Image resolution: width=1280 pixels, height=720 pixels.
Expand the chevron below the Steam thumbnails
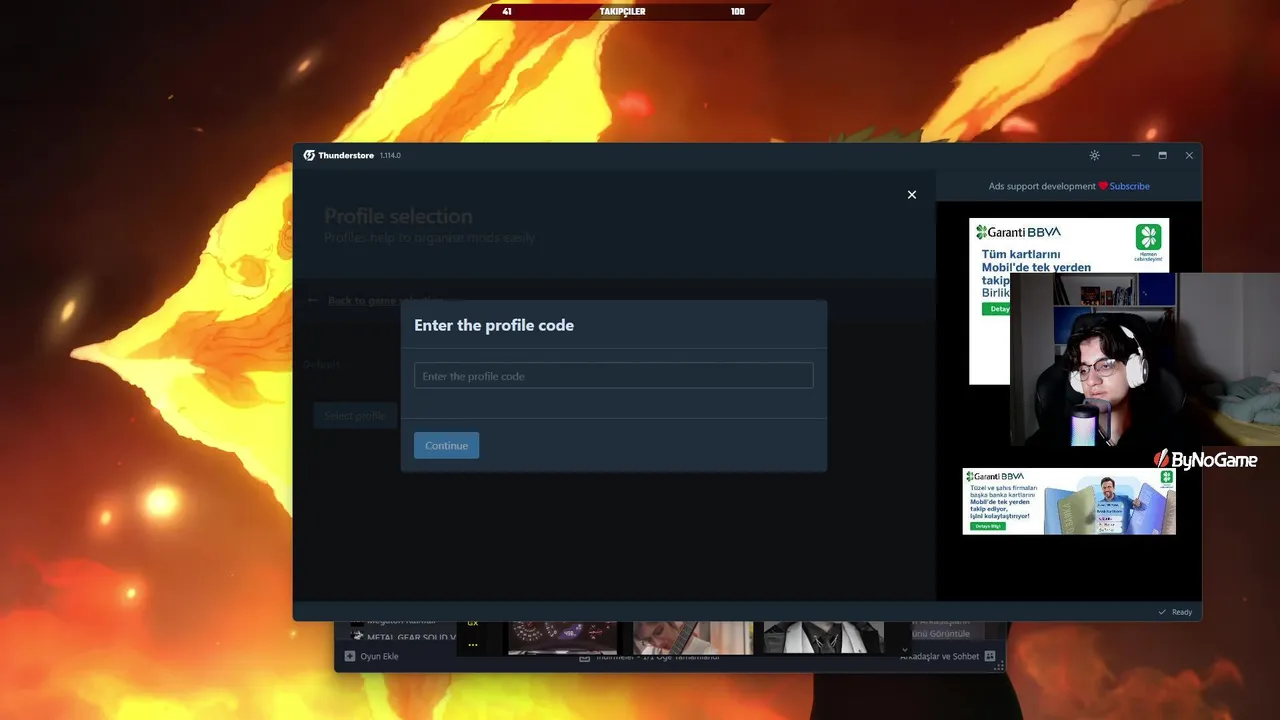[905, 649]
